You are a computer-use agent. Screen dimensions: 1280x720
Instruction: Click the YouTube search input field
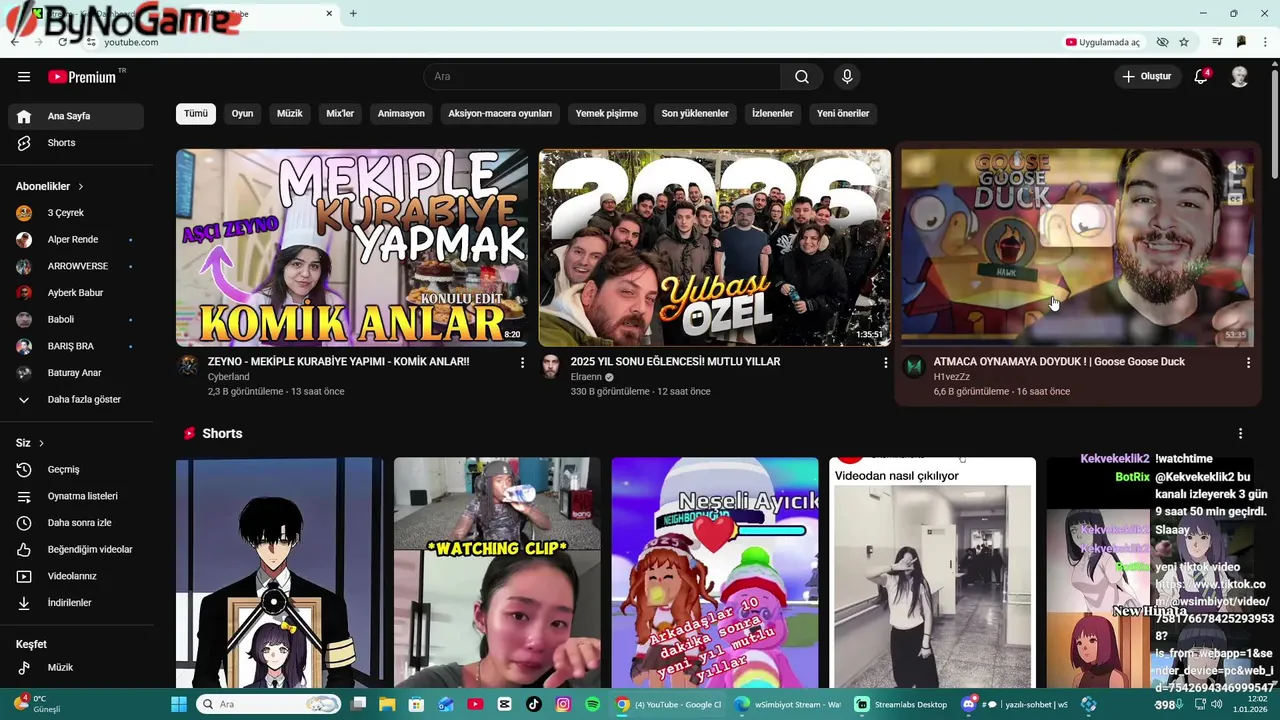pos(602,77)
